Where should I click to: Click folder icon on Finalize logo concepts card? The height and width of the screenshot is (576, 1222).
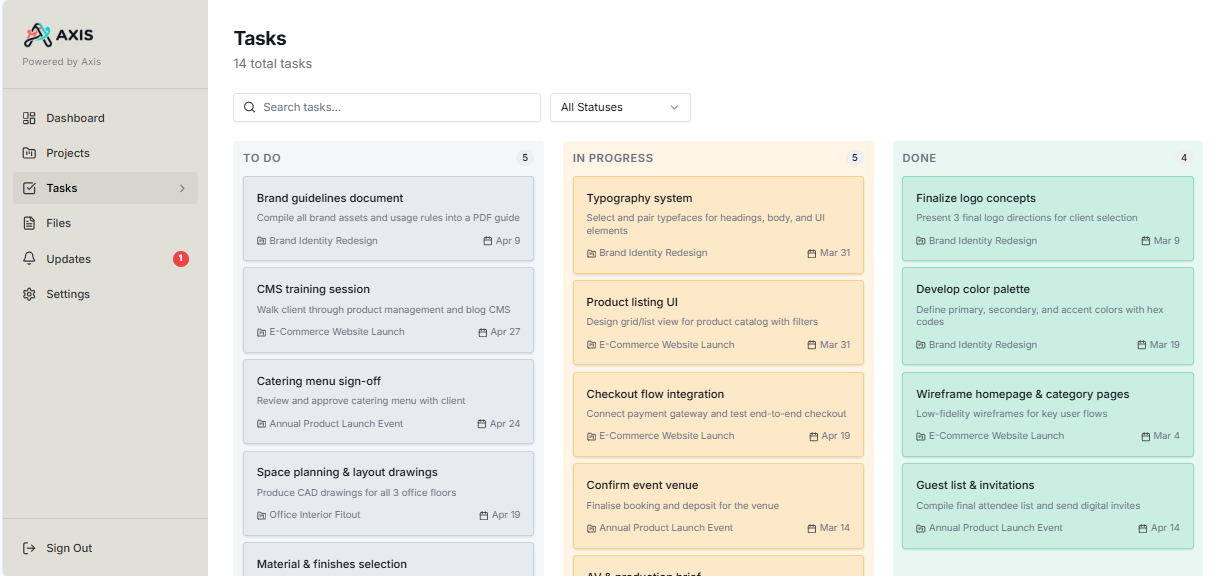point(921,241)
